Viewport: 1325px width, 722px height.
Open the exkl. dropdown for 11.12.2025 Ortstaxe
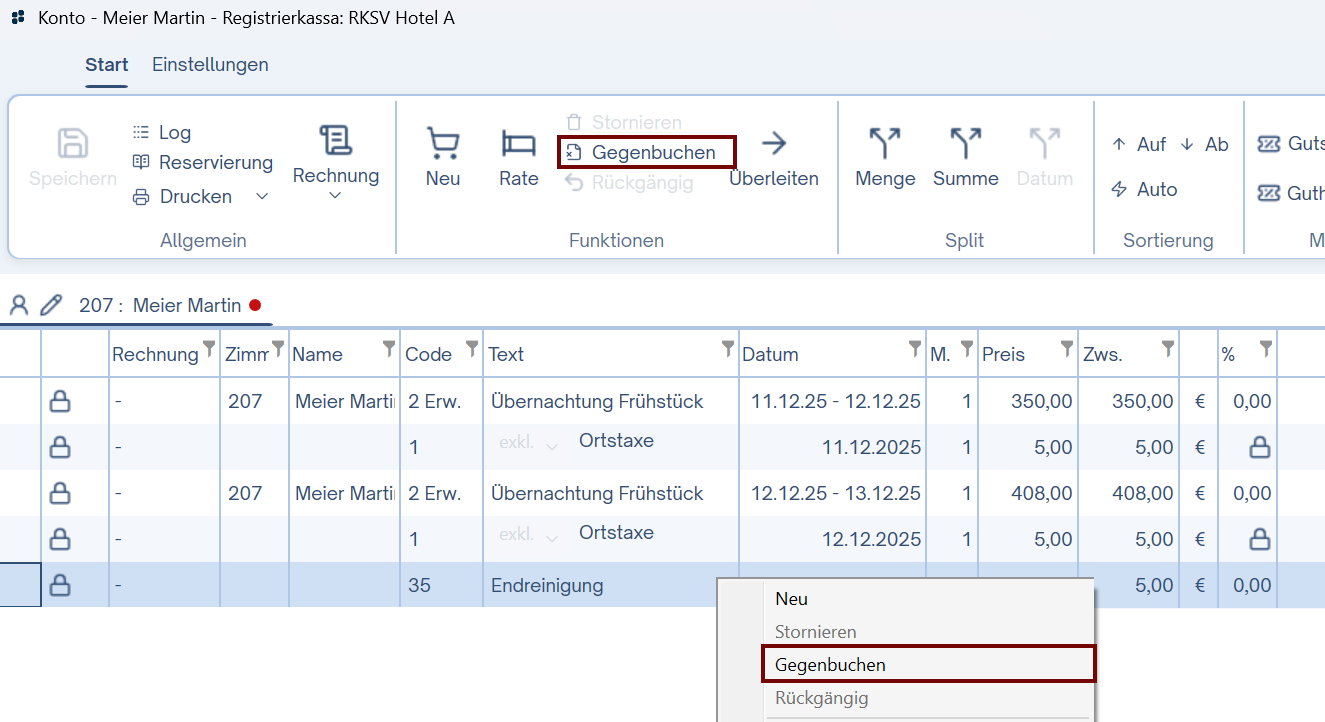click(551, 447)
